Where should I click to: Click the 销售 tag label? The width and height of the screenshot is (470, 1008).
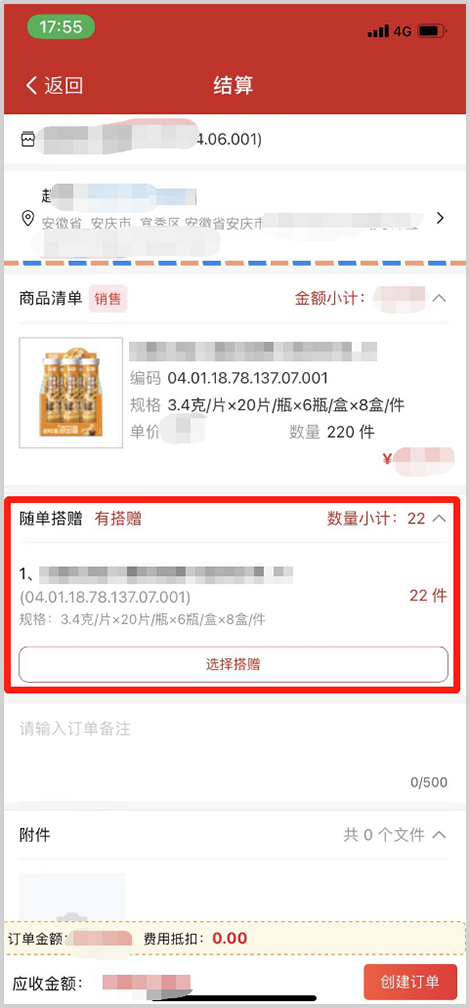point(108,298)
